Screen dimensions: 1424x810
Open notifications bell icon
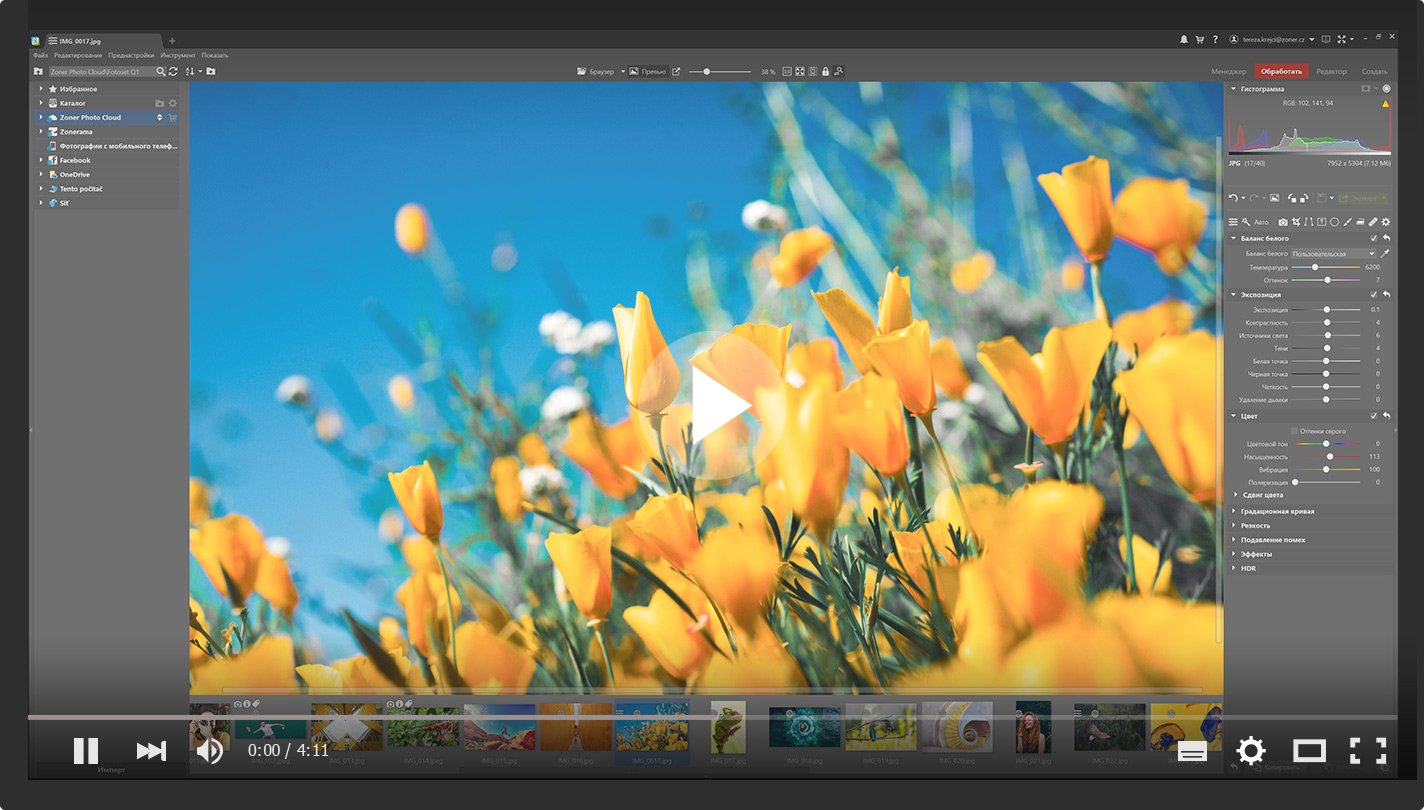[x=1184, y=40]
